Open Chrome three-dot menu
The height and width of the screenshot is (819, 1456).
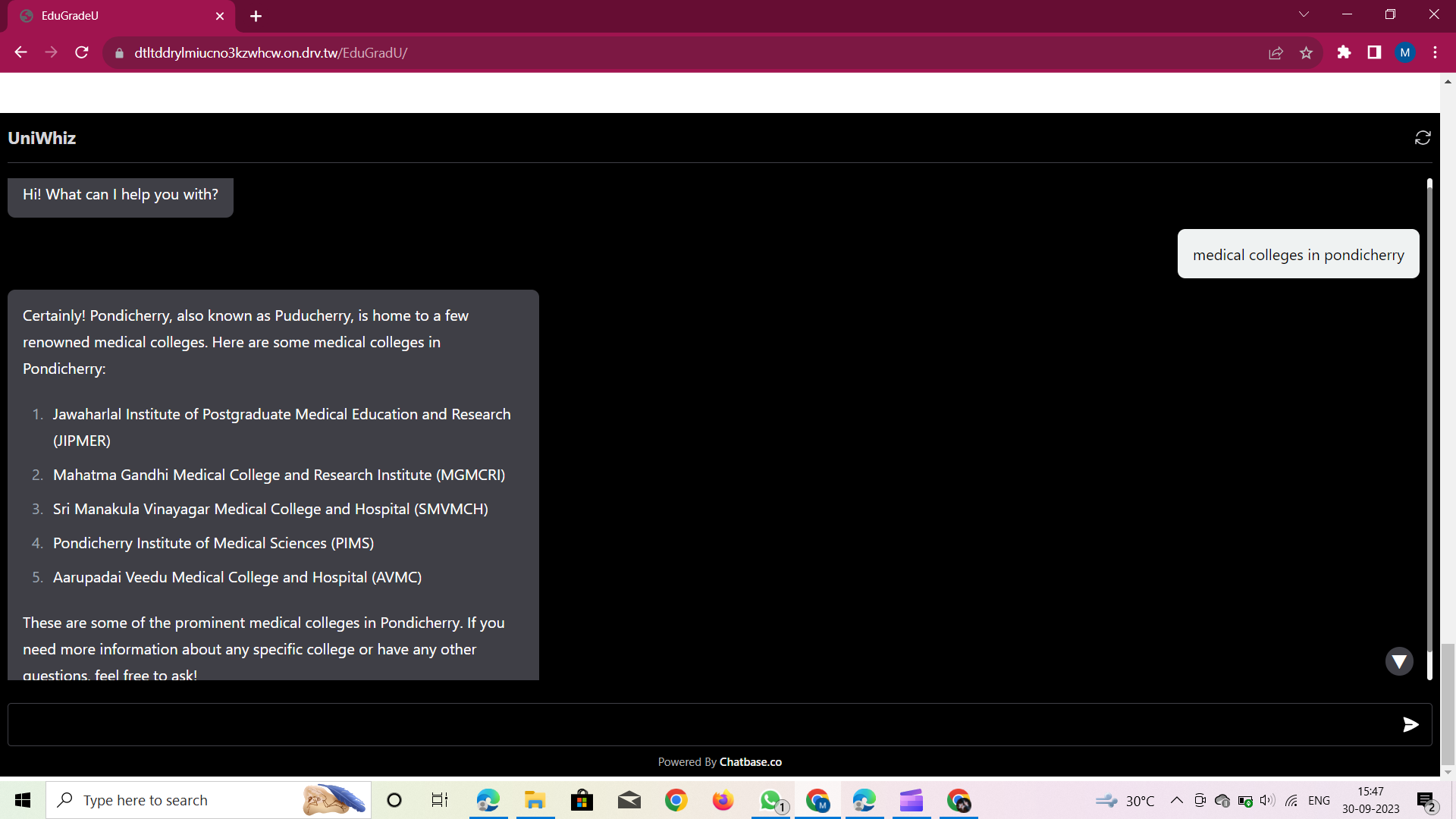1435,52
